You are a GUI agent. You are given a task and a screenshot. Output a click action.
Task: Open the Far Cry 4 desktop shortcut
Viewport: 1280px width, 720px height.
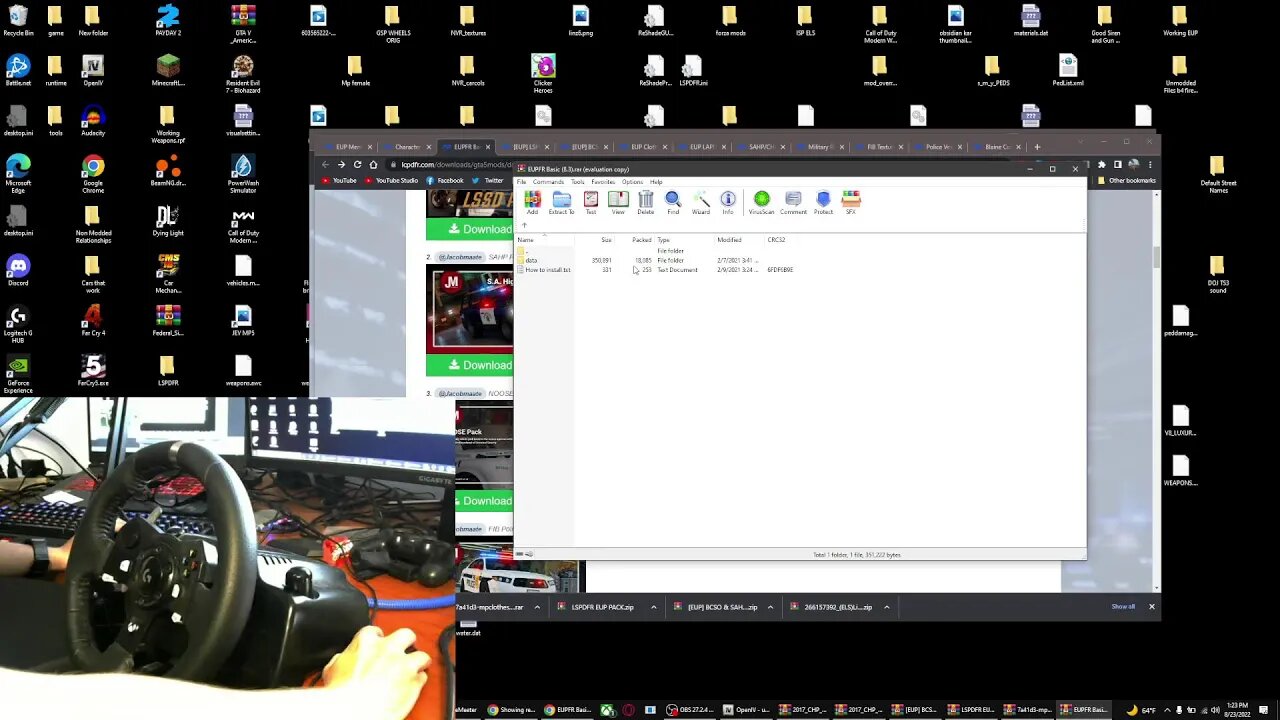tap(93, 321)
